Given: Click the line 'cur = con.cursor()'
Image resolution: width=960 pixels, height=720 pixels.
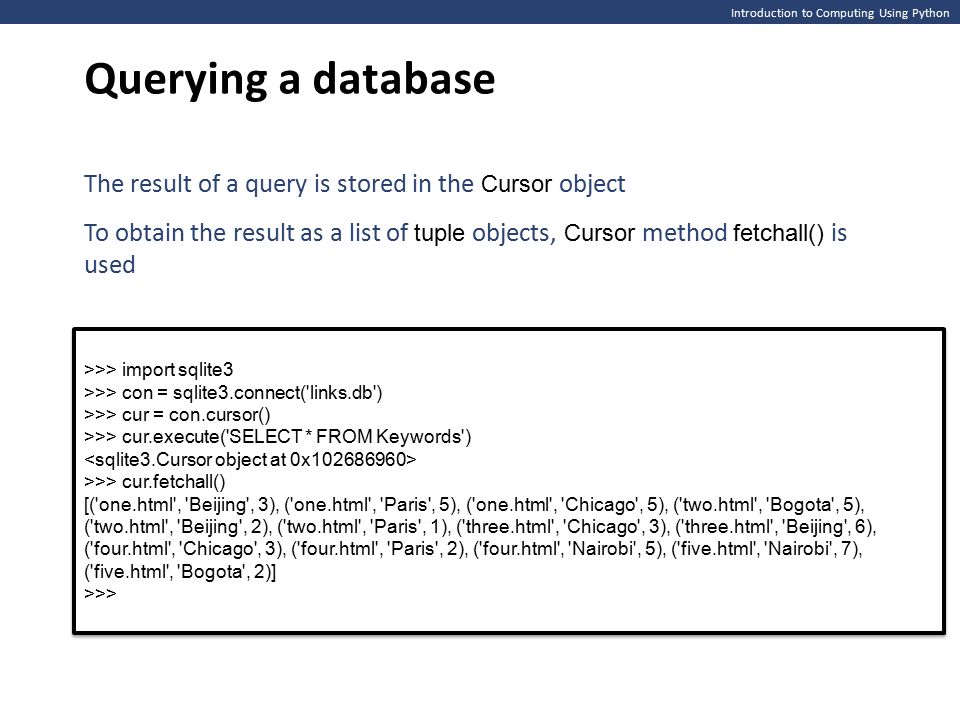Looking at the screenshot, I should click(178, 414).
